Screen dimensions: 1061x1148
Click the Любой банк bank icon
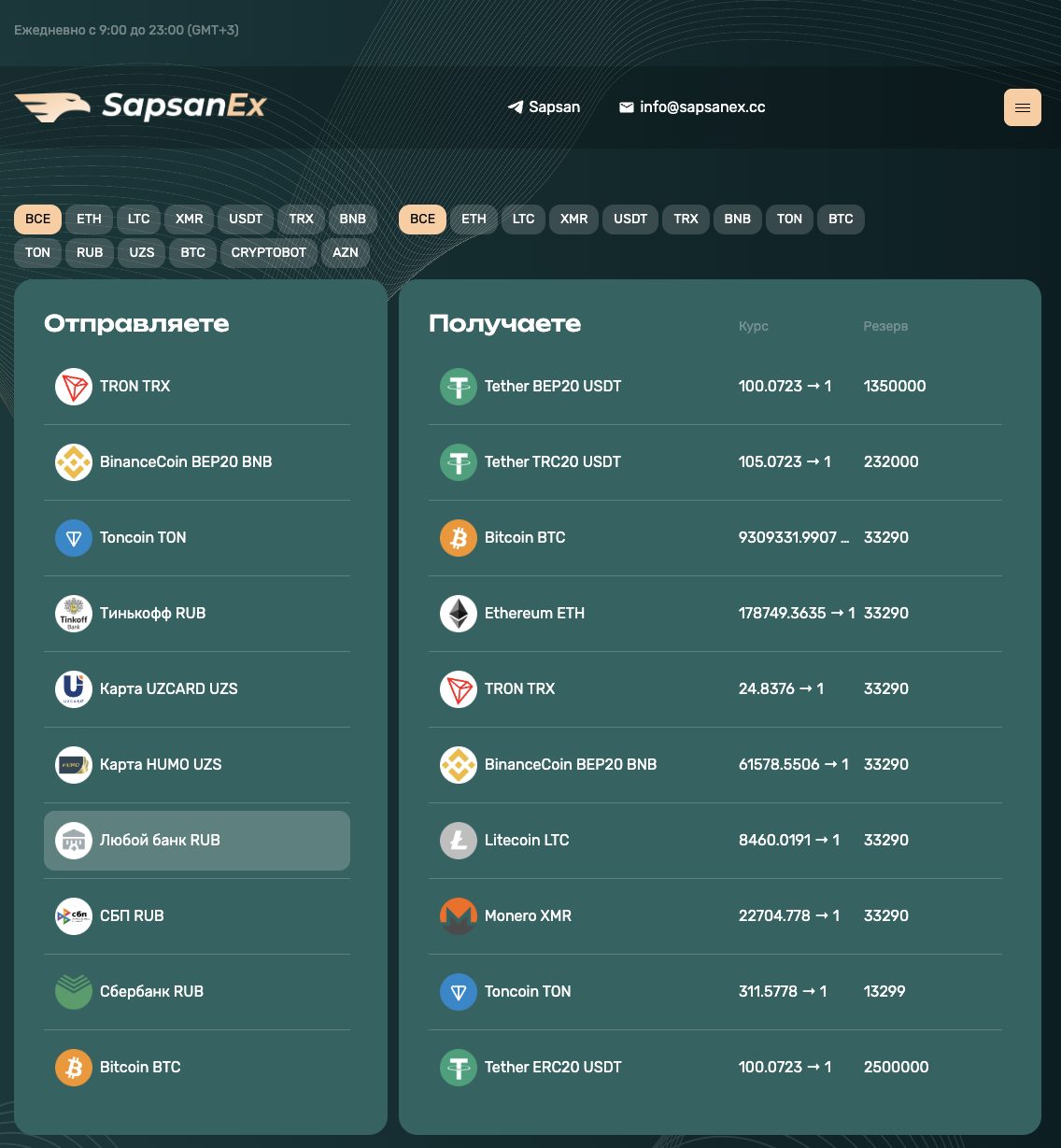[x=74, y=841]
